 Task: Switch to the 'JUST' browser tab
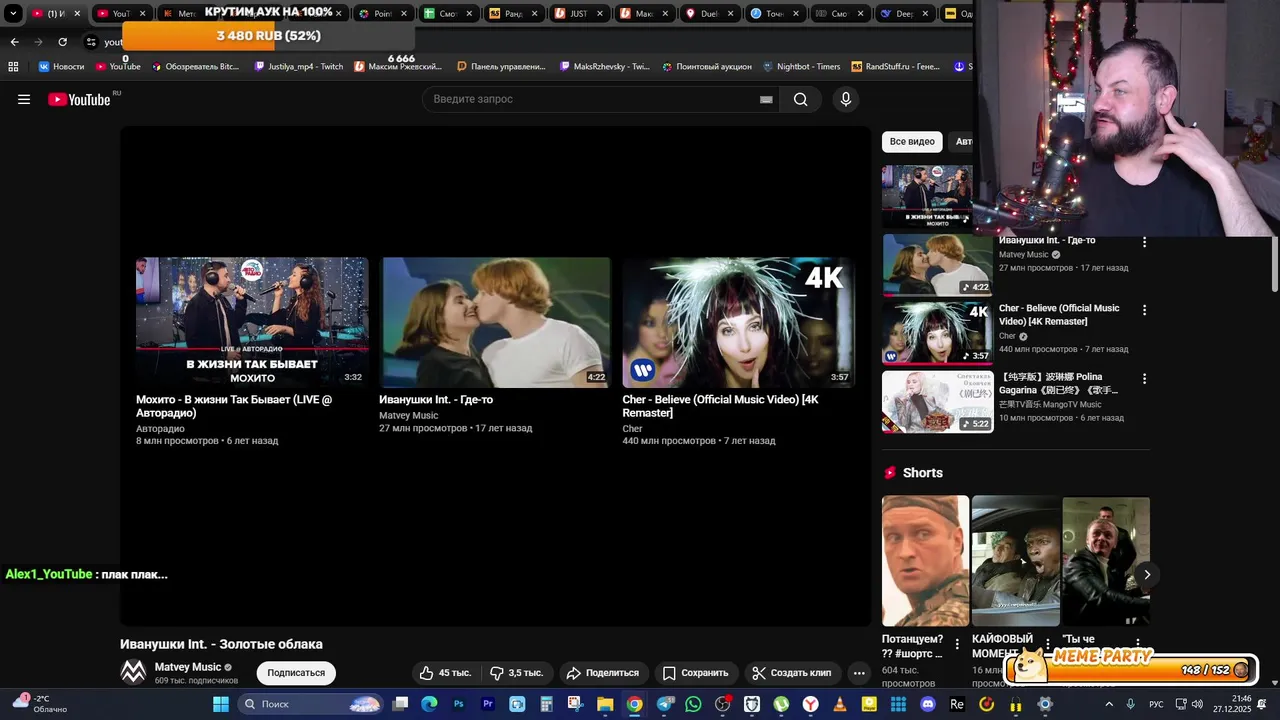click(x=578, y=14)
